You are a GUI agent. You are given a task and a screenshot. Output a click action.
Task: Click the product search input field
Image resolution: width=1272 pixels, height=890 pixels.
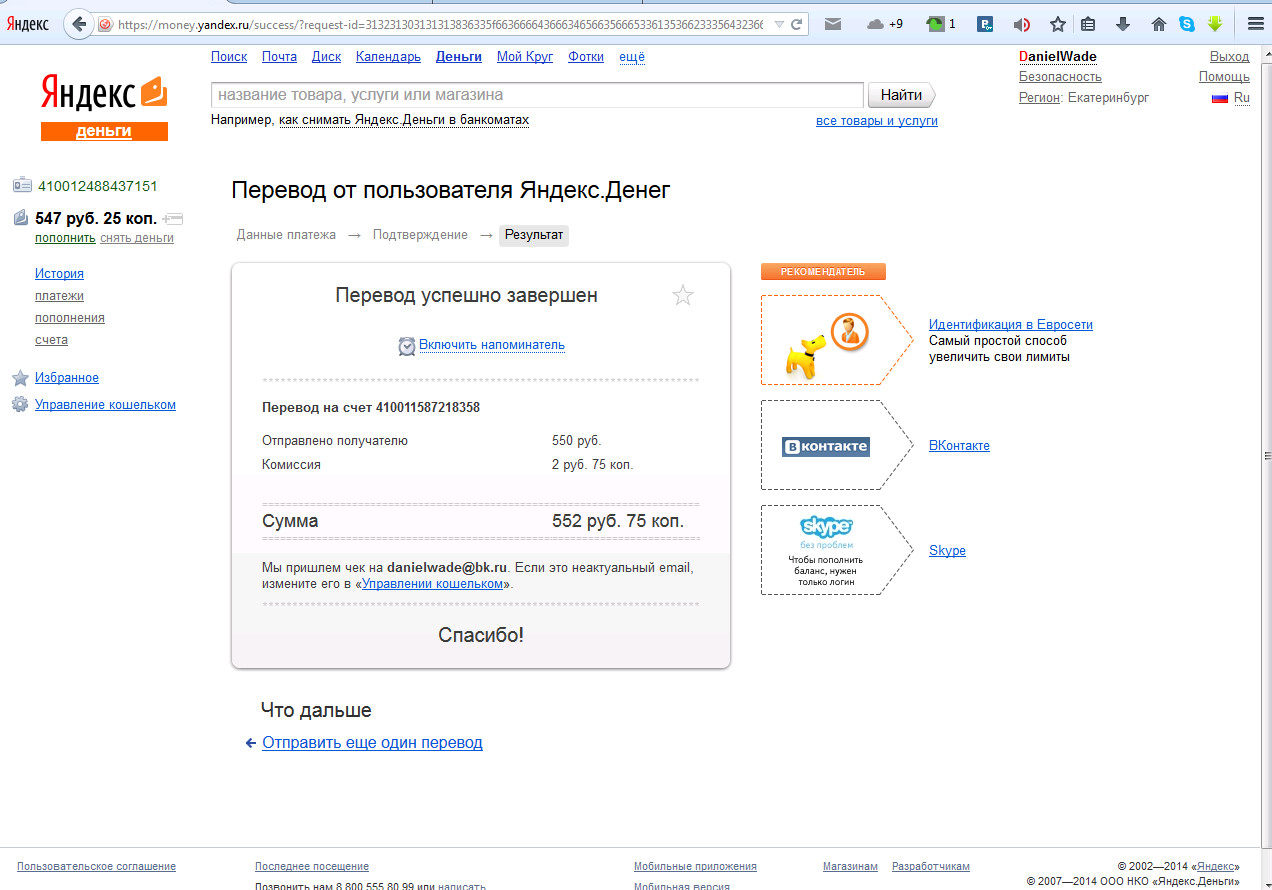click(537, 95)
